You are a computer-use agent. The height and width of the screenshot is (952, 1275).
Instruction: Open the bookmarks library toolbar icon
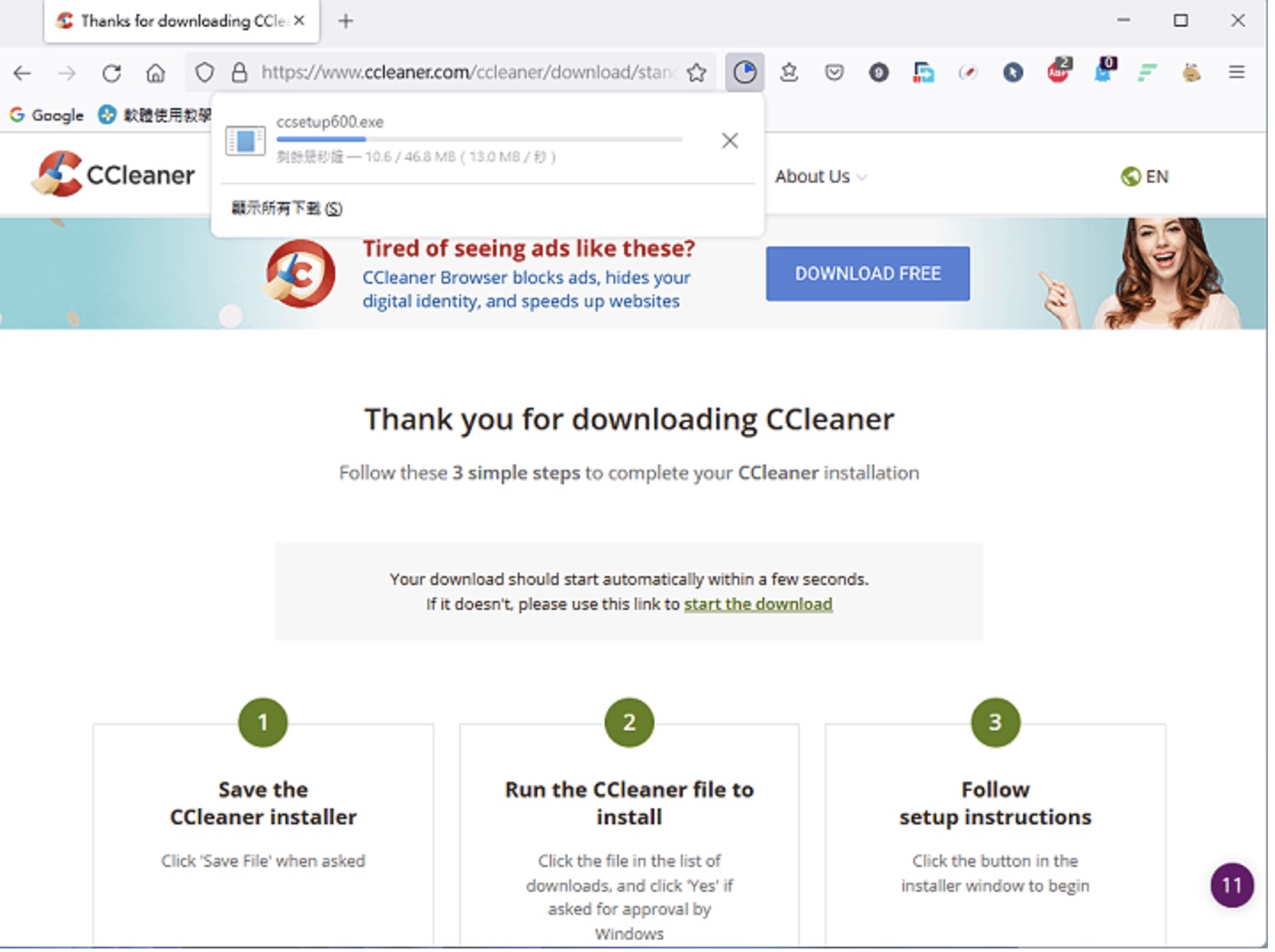(x=789, y=73)
